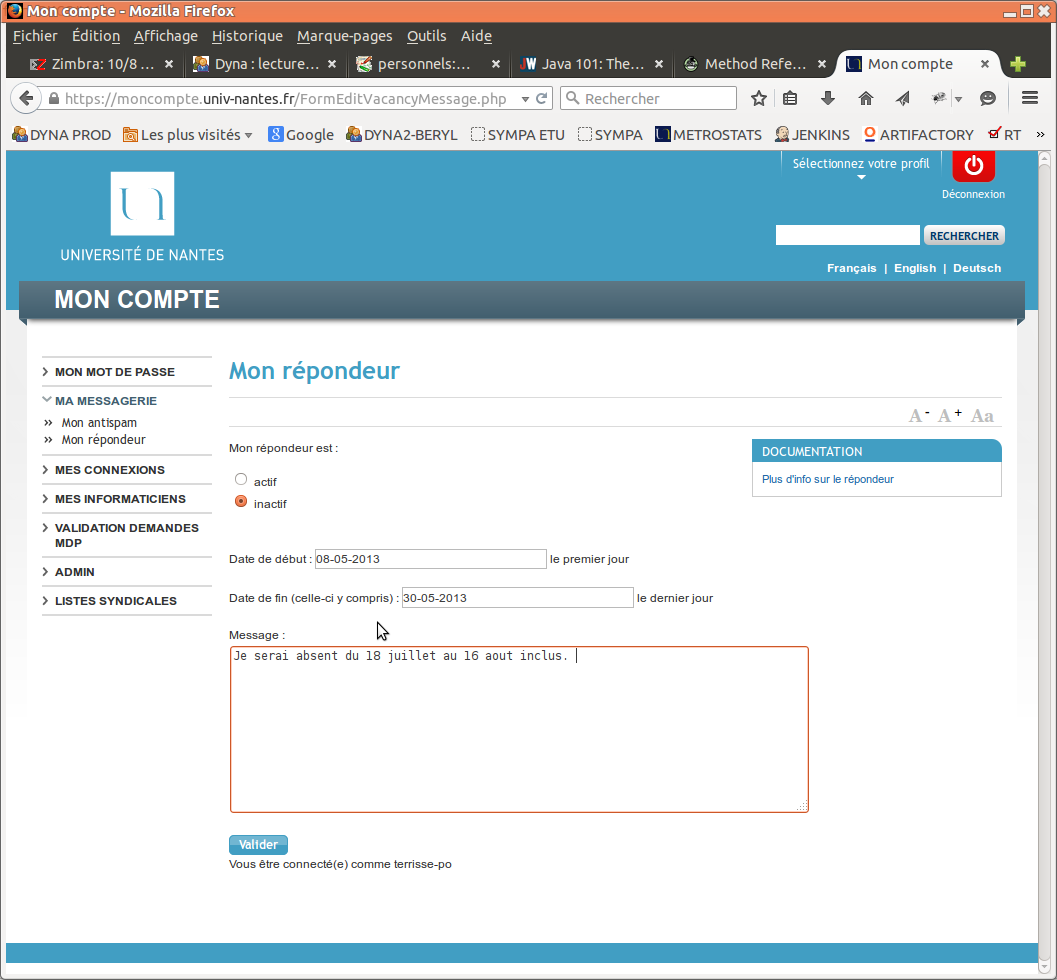Select the actif radio button
1057x980 pixels.
pos(240,478)
